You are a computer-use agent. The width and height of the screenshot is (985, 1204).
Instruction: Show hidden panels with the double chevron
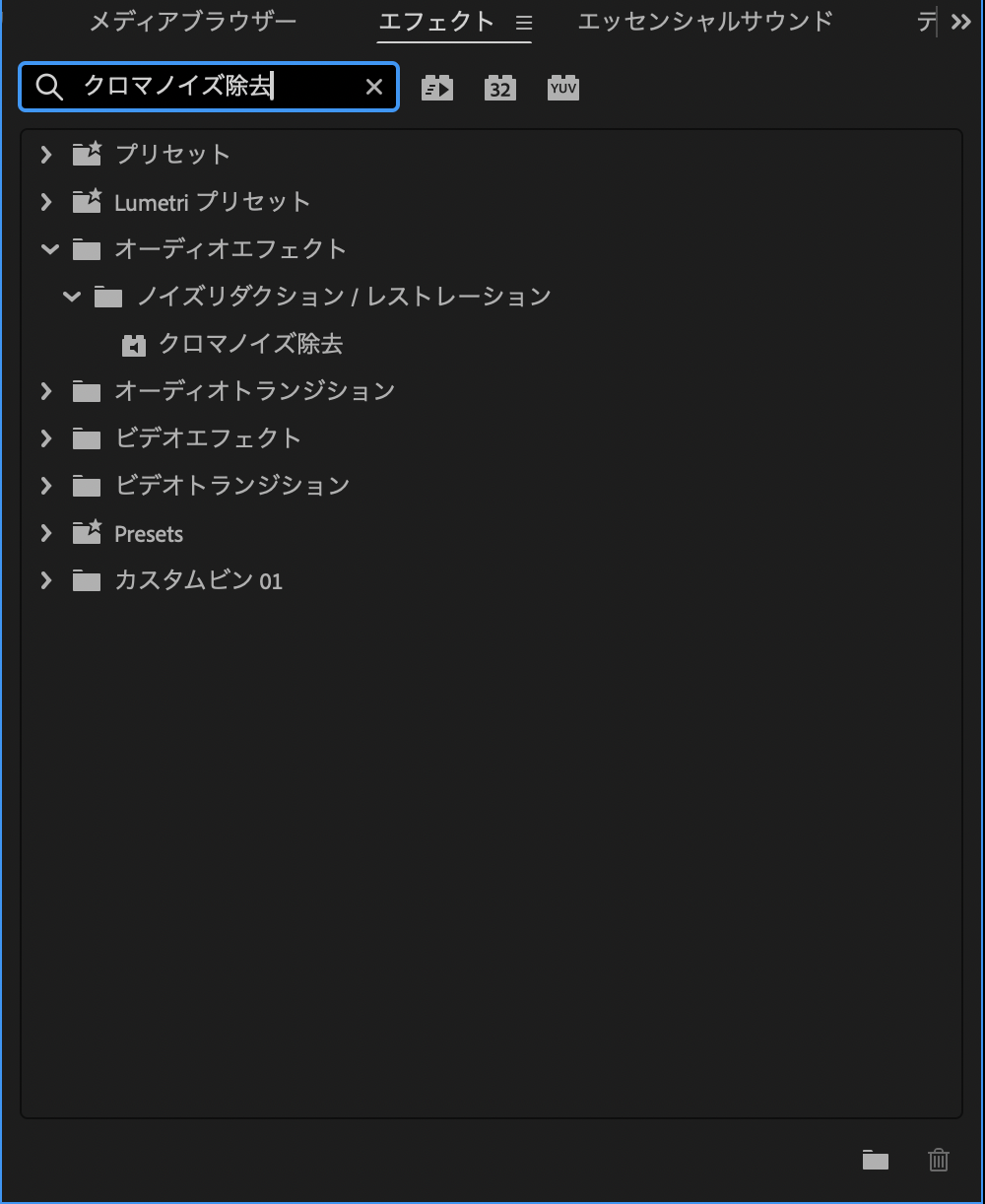pos(961,23)
